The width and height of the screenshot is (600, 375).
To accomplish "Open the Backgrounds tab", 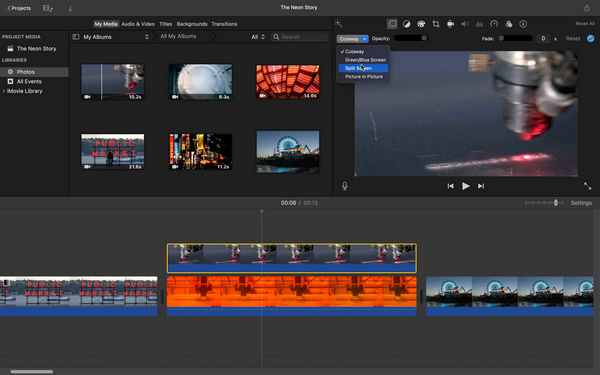I will [x=192, y=24].
